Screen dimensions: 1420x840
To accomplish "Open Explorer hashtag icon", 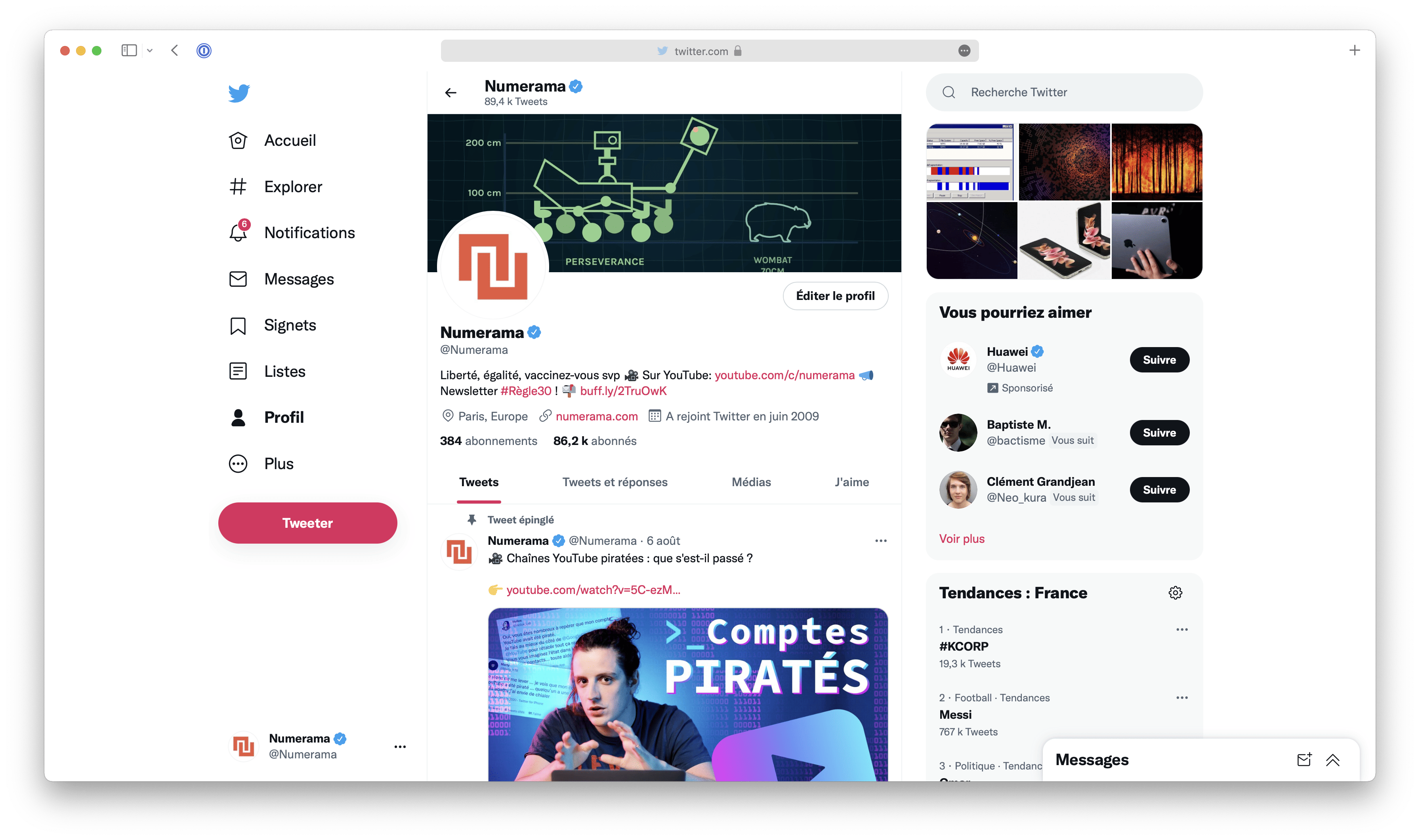I will click(x=238, y=186).
